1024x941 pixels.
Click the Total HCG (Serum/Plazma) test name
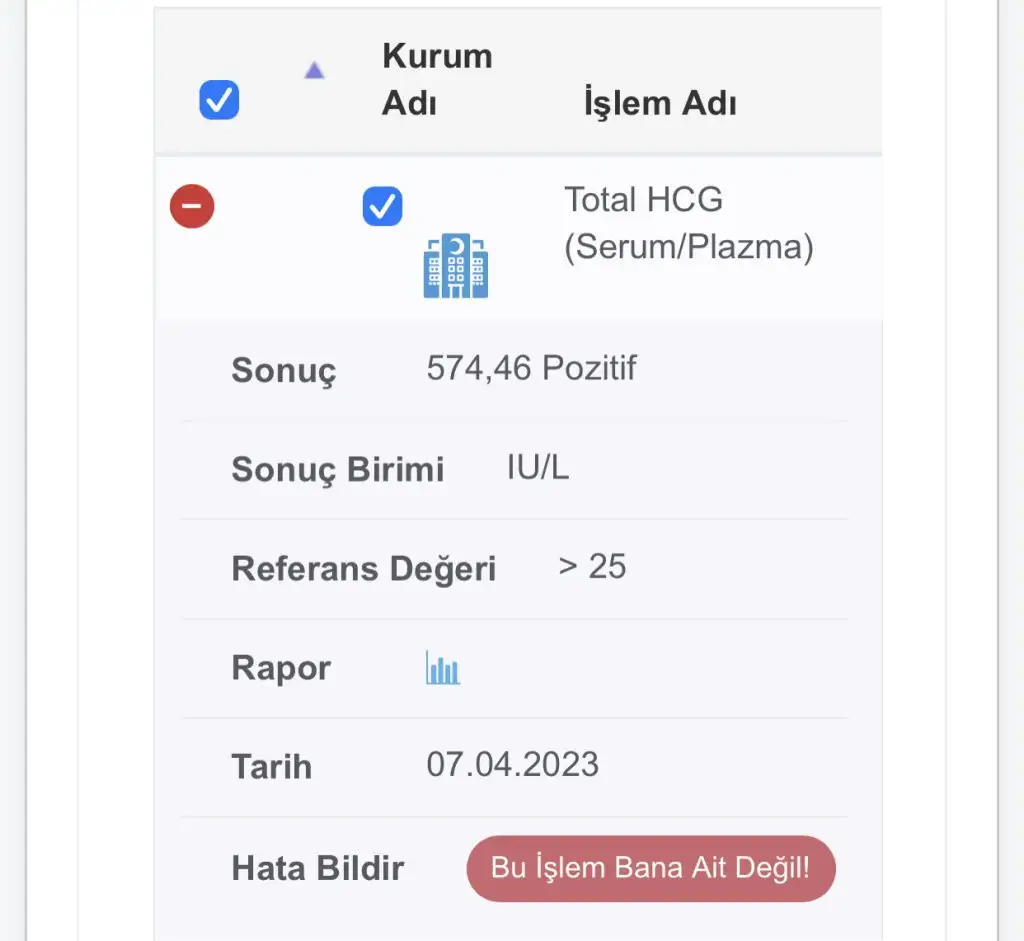click(688, 223)
